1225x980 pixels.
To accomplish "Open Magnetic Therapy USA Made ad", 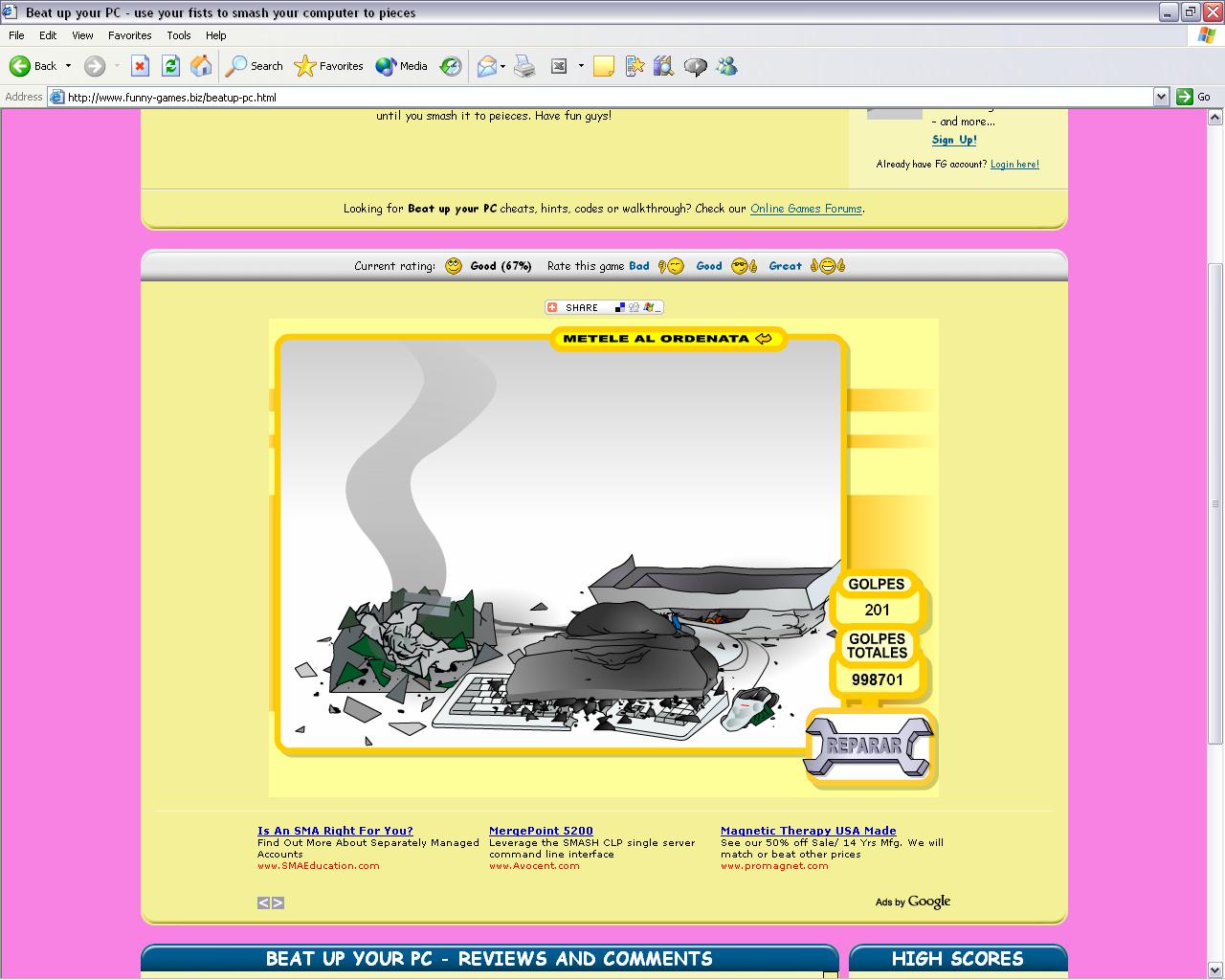I will [x=809, y=831].
